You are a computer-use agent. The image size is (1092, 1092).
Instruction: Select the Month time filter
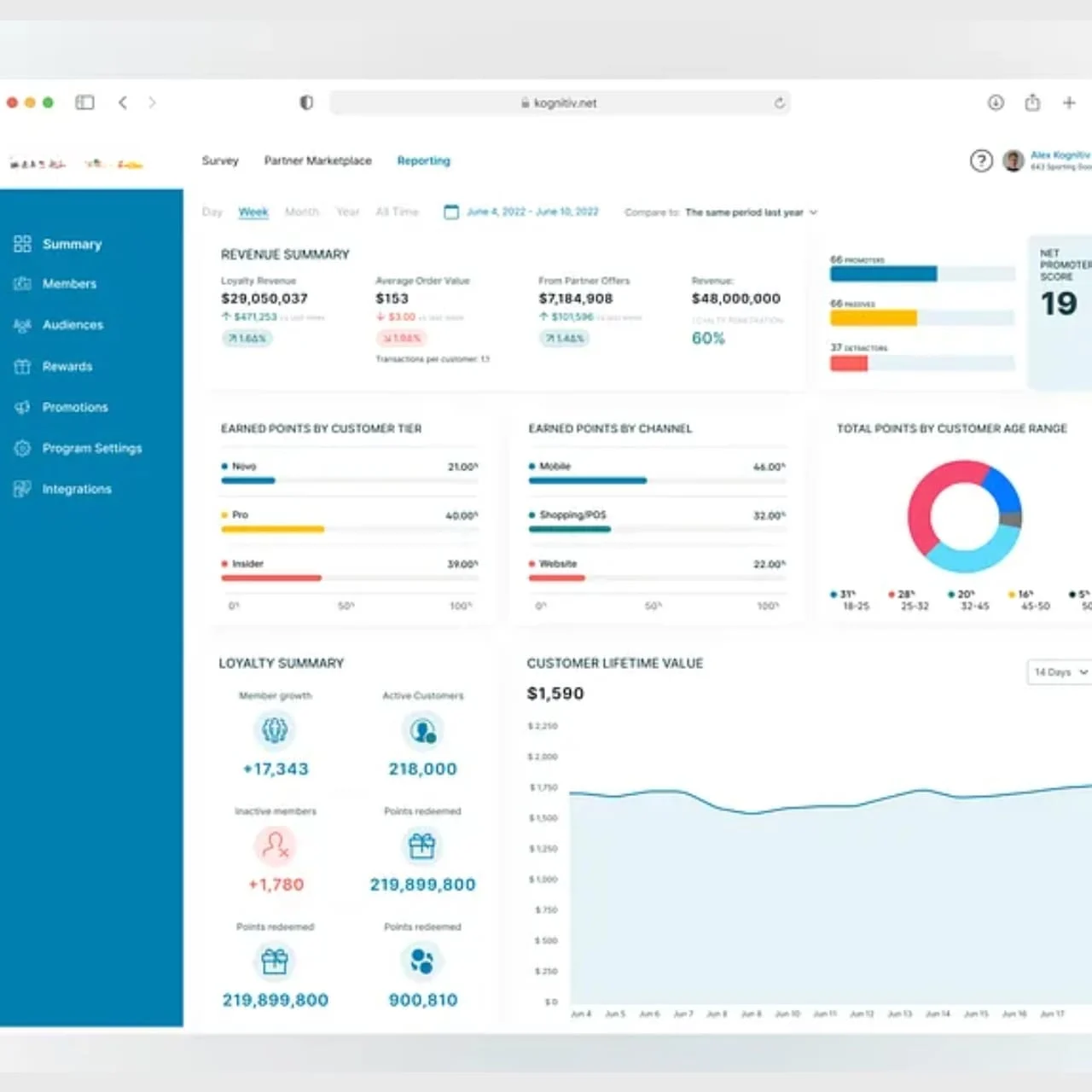(302, 212)
